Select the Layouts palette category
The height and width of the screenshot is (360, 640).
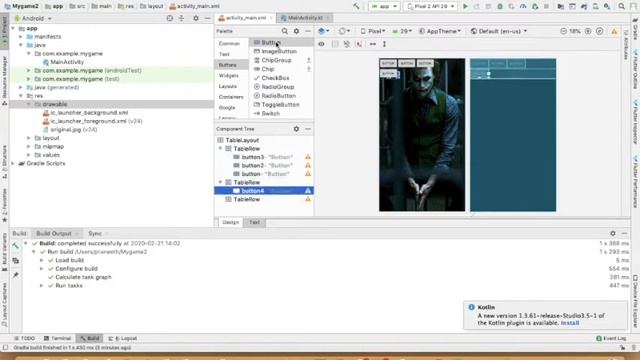(228, 86)
